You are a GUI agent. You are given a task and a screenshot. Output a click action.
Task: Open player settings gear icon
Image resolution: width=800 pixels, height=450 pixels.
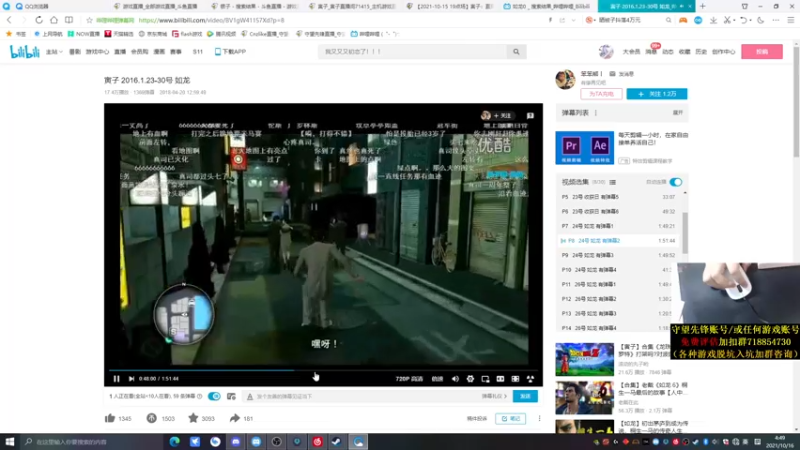pyautogui.click(x=470, y=379)
